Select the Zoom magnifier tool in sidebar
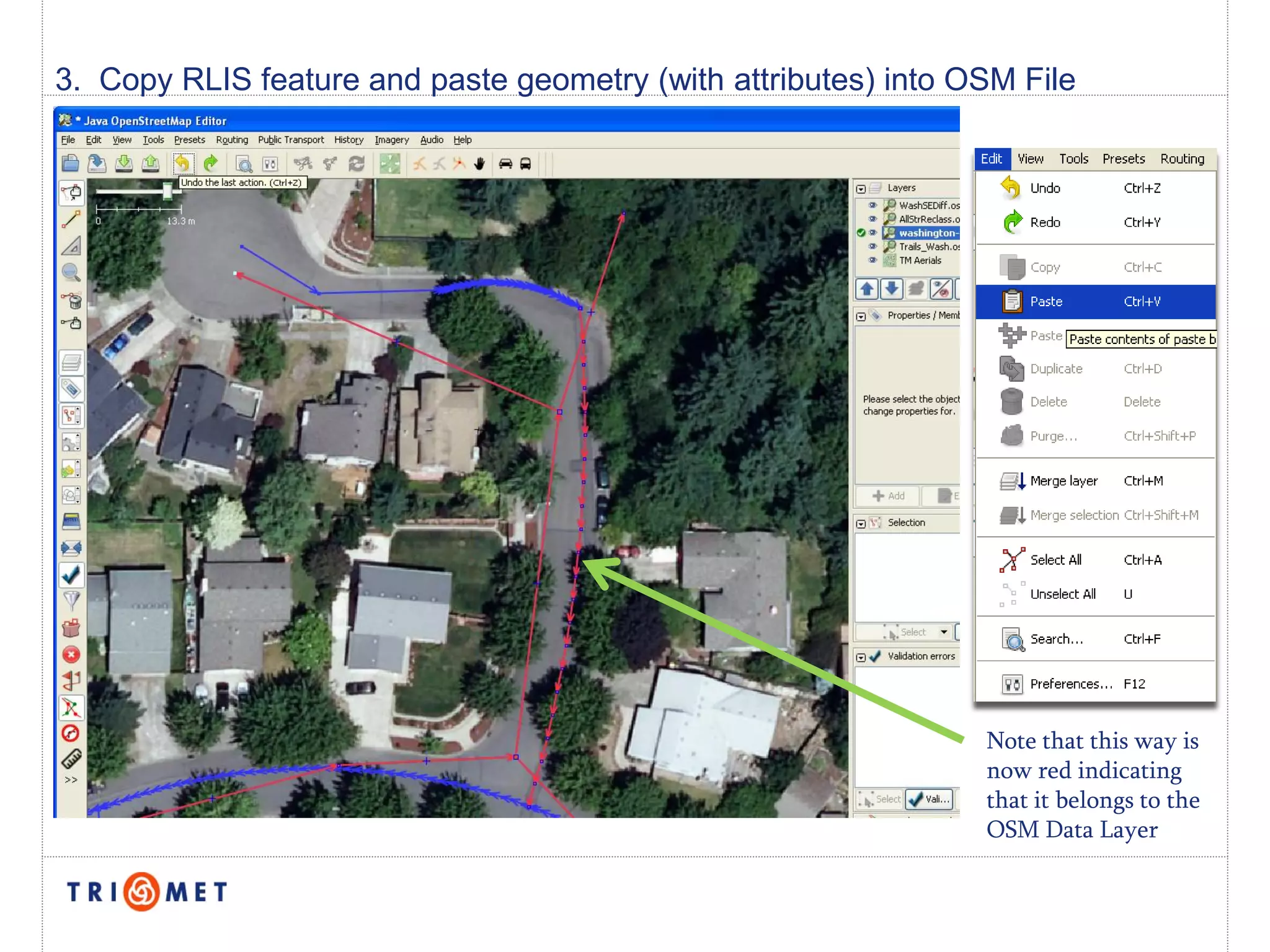The width and height of the screenshot is (1270, 952). [x=71, y=272]
